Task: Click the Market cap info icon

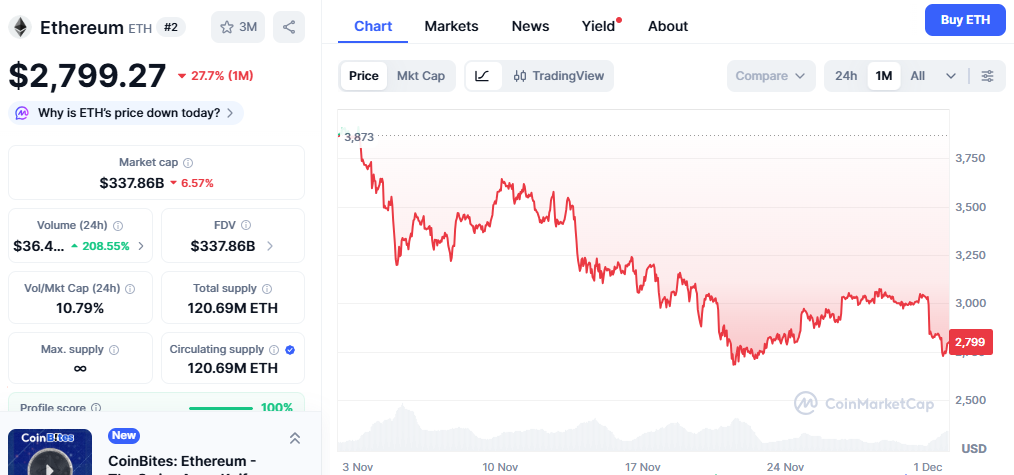Action: coord(188,162)
